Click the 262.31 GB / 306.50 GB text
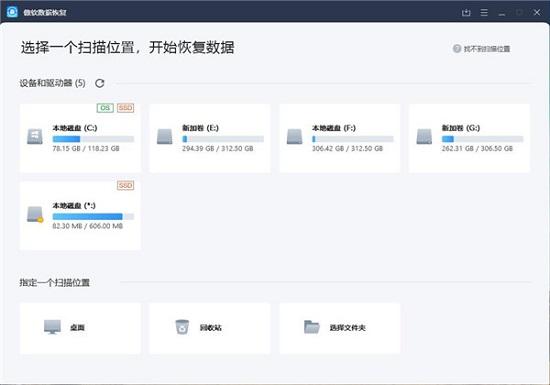This screenshot has width=550, height=385. (477, 149)
